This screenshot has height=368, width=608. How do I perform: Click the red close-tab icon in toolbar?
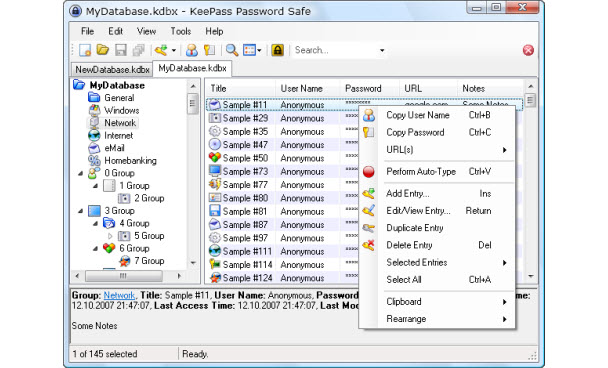tap(528, 50)
